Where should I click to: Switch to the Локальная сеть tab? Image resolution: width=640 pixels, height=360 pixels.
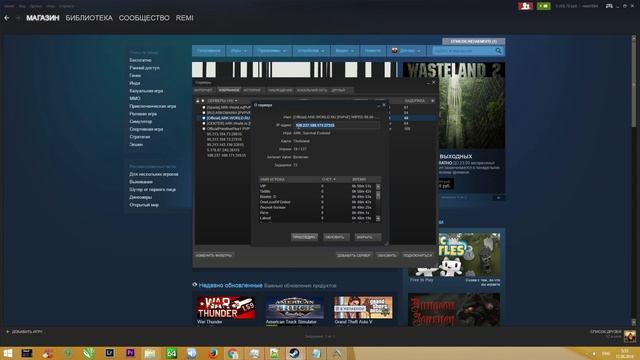[x=312, y=90]
